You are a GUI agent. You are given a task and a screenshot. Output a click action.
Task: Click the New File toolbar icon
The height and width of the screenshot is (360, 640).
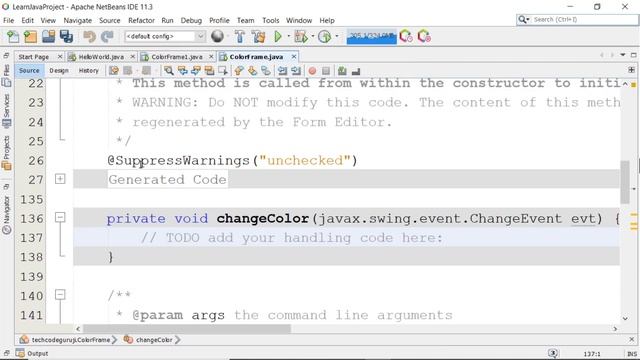pos(13,37)
